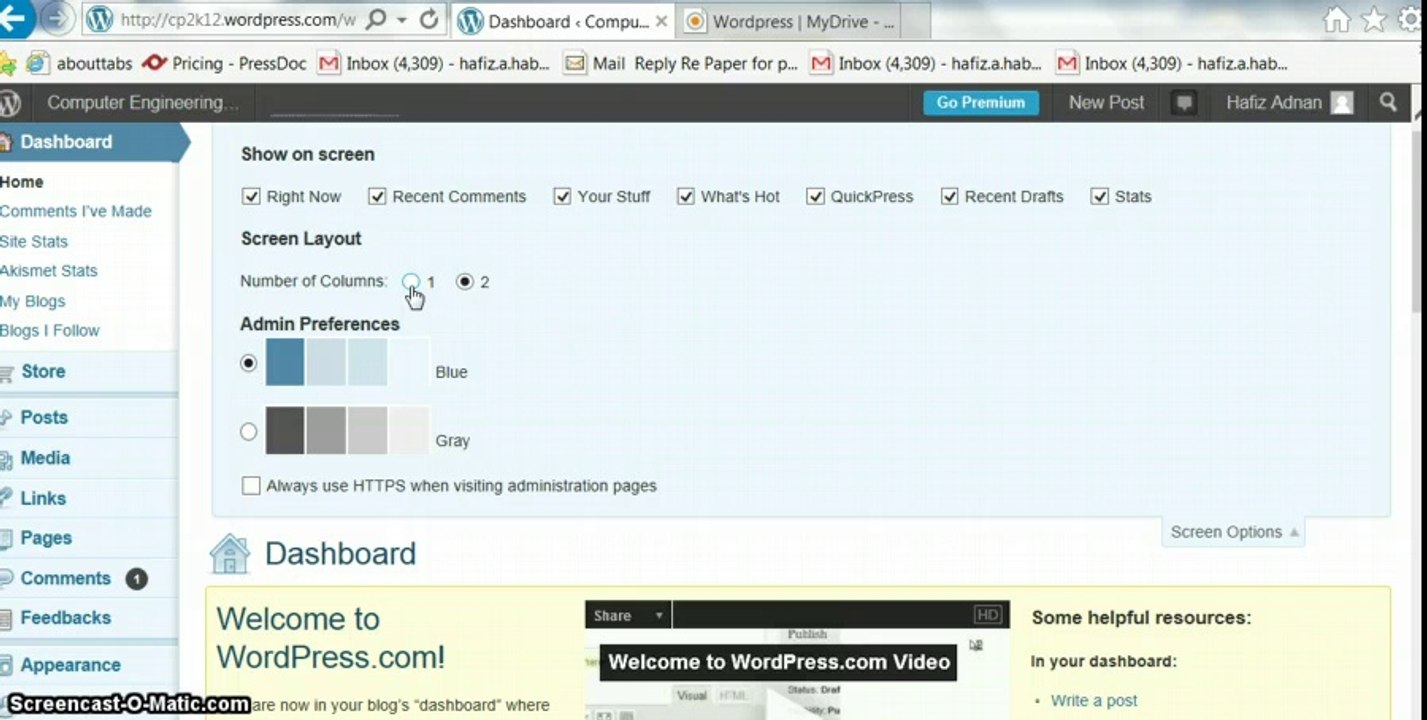Open the Links menu
The image size is (1427, 720).
[x=43, y=498]
